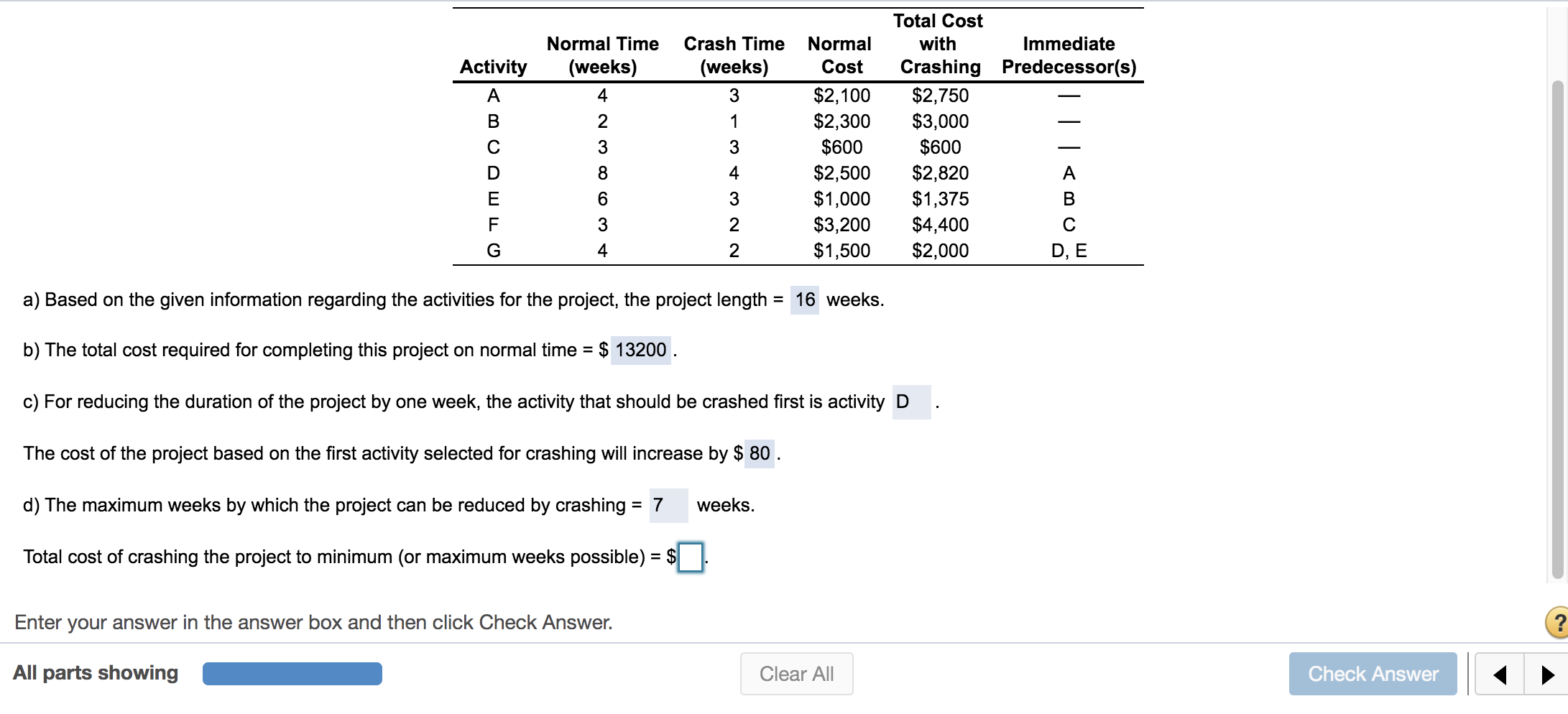This screenshot has height=714, width=1568.
Task: Click the right arrow navigation button
Action: 1546,674
